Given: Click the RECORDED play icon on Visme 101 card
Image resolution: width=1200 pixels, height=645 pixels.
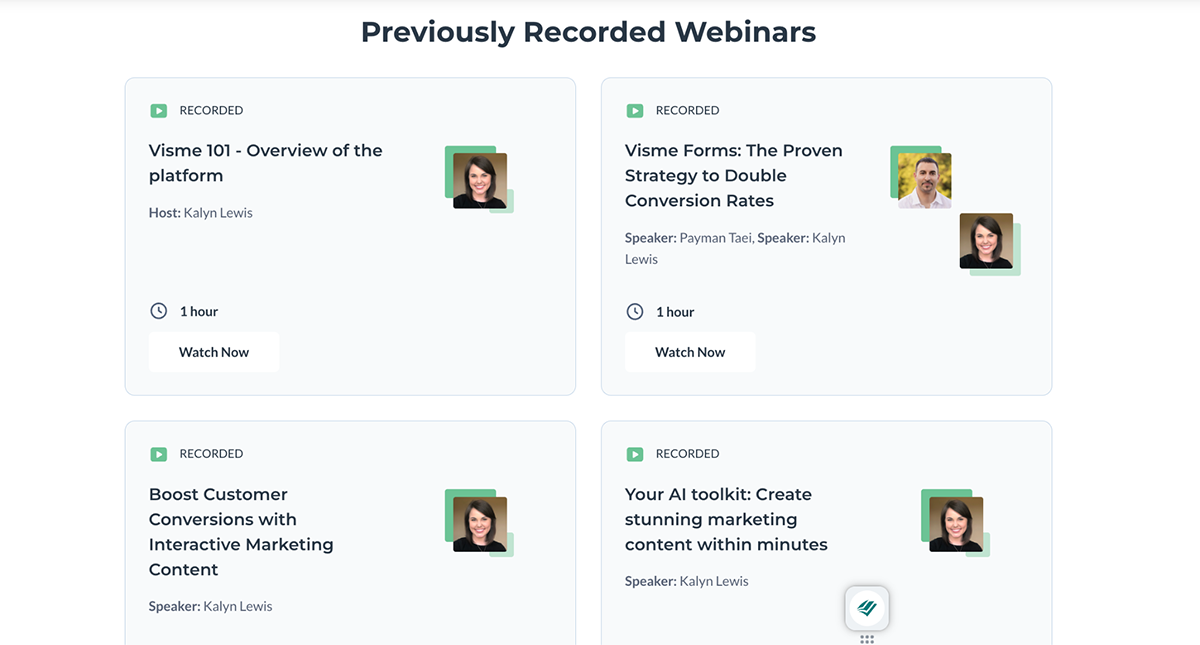Looking at the screenshot, I should (x=159, y=110).
